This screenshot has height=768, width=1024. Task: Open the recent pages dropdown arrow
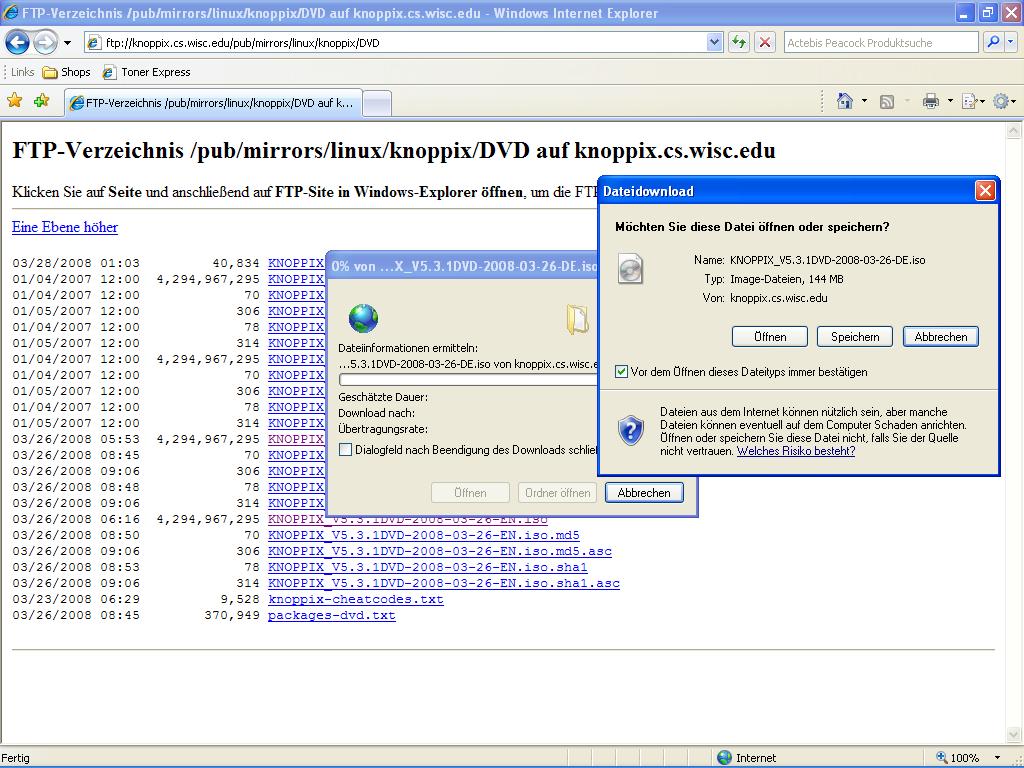67,43
